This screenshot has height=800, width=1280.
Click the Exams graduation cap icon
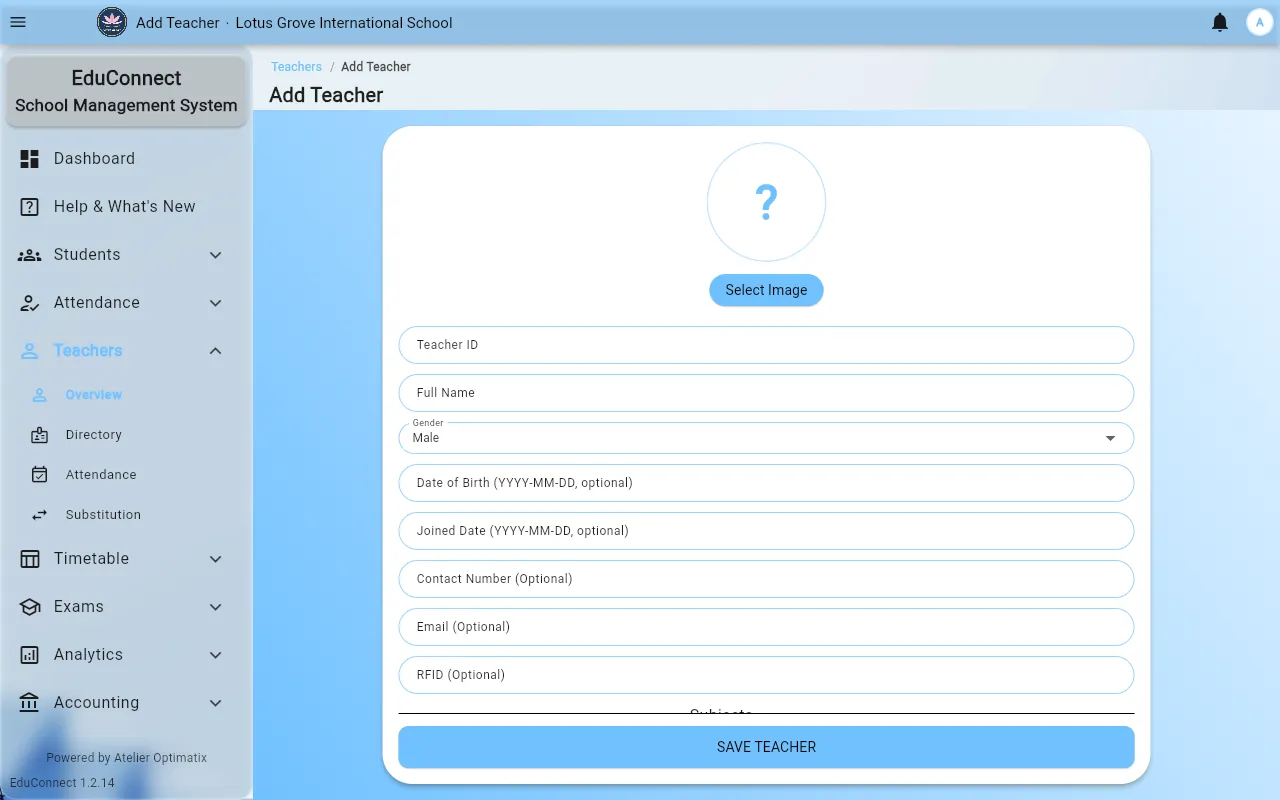click(30, 606)
